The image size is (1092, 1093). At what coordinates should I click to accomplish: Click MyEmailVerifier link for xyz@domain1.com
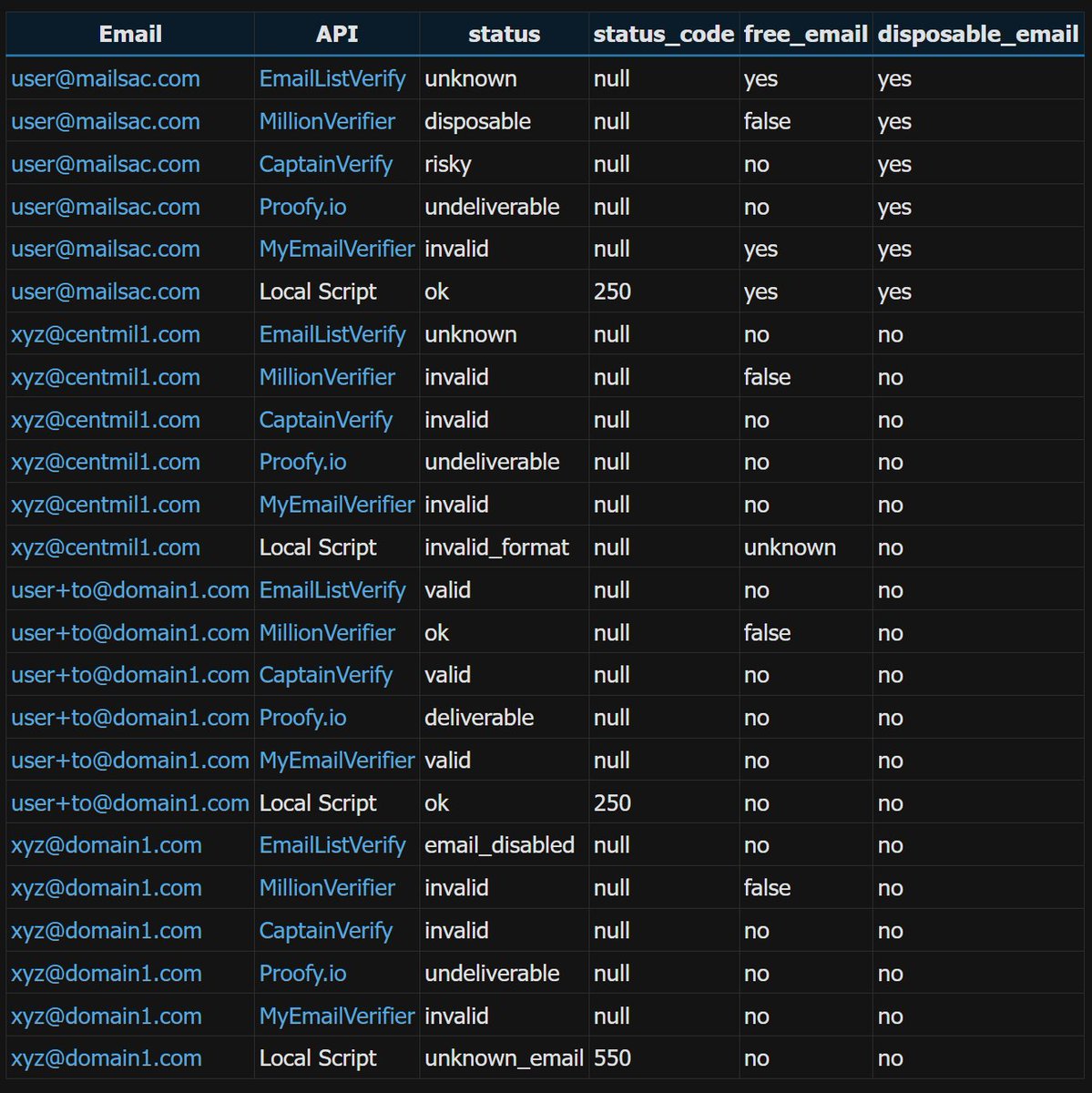point(337,1016)
